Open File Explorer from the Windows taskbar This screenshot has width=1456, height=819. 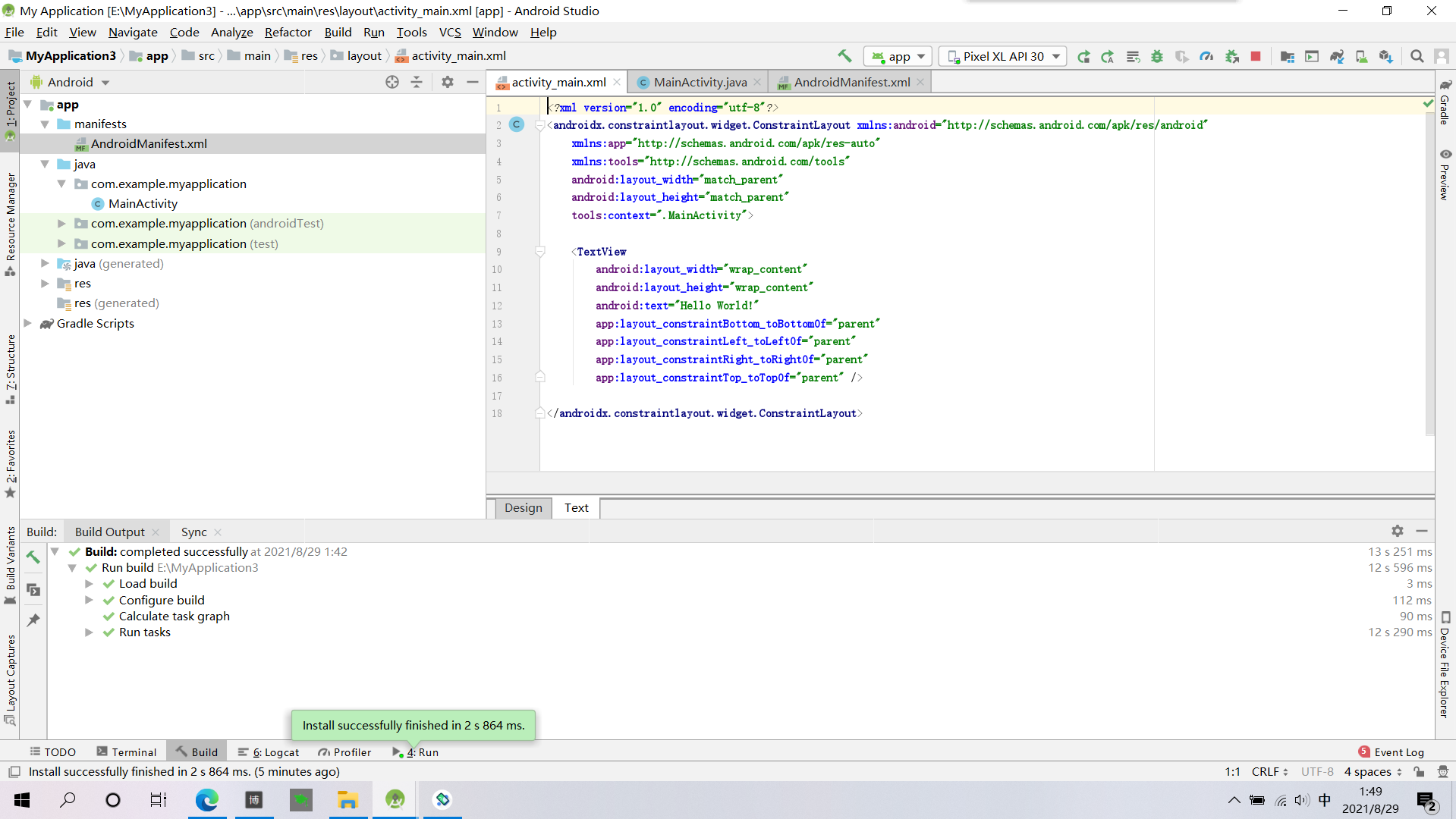[x=347, y=799]
